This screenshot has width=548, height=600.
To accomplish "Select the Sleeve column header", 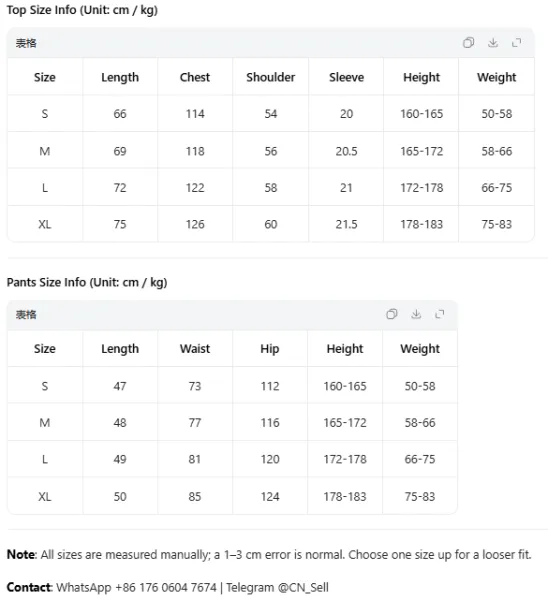I will point(346,77).
